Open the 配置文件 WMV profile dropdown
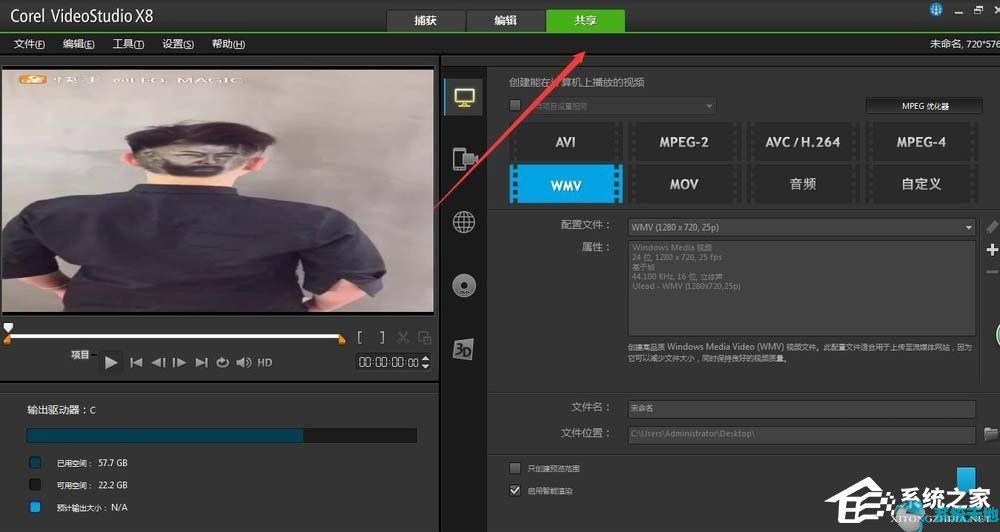 tap(802, 227)
